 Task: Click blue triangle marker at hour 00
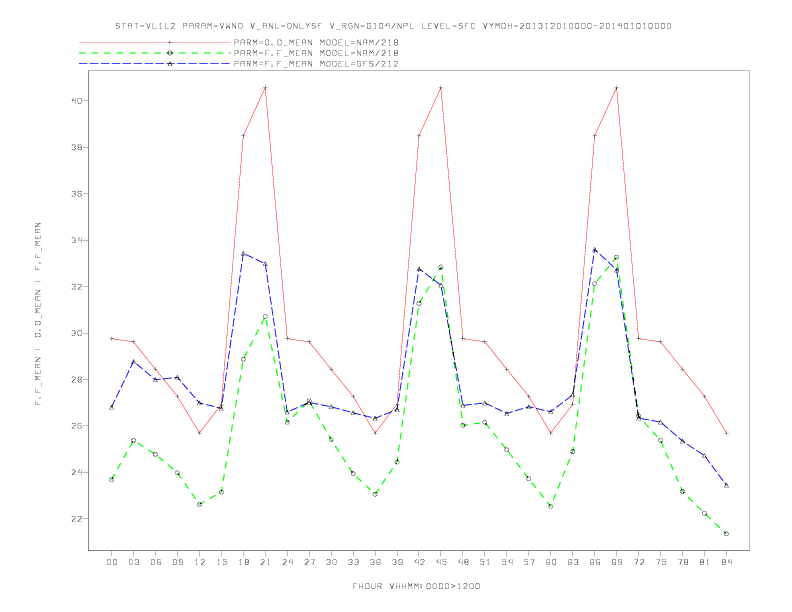coord(112,407)
